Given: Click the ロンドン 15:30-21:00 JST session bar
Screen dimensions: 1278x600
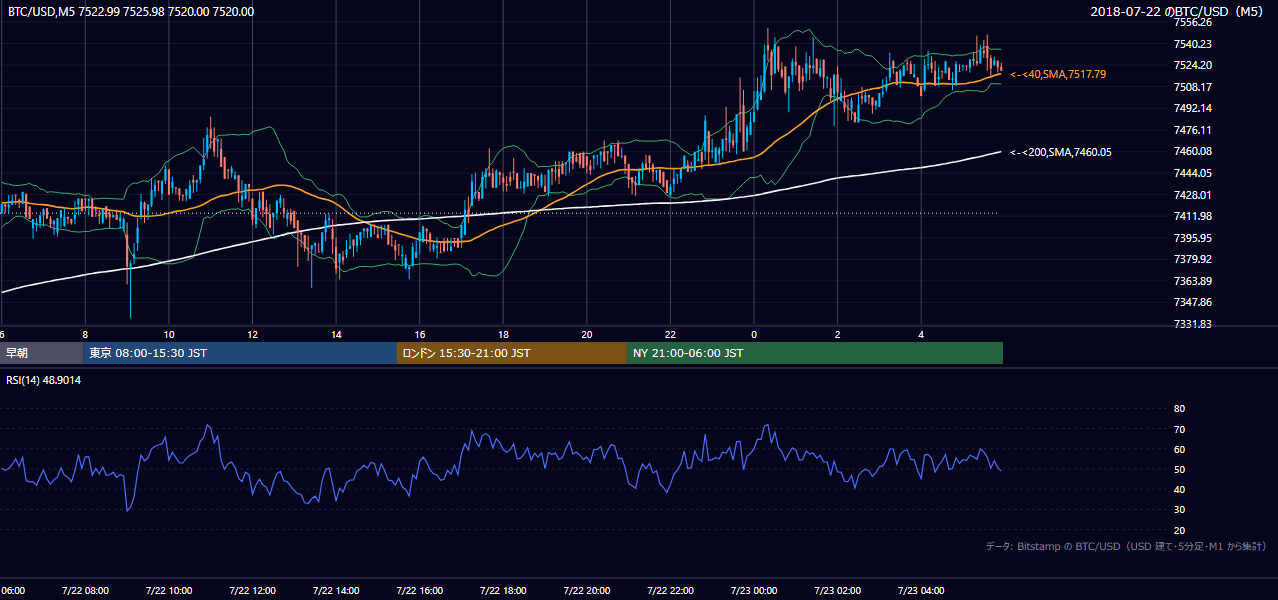Looking at the screenshot, I should [x=512, y=353].
